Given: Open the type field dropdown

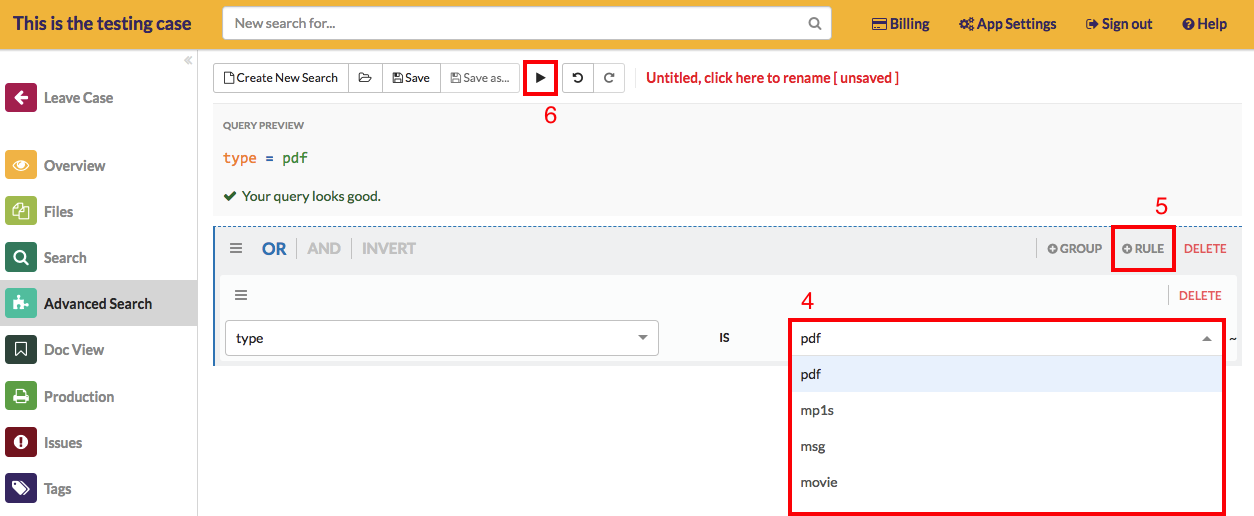Looking at the screenshot, I should (x=441, y=338).
